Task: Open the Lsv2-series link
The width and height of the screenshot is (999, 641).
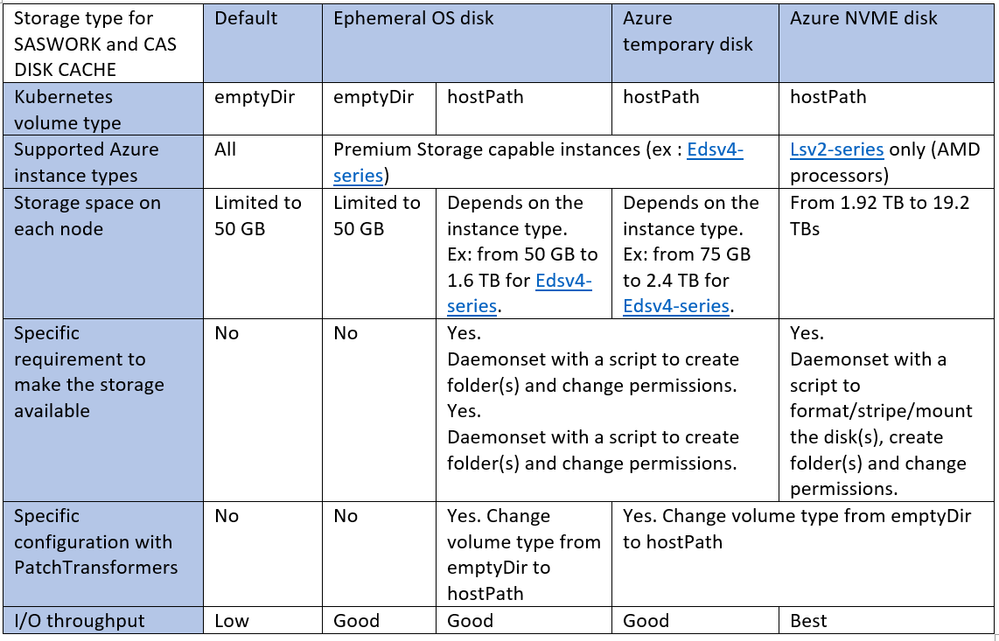Action: point(837,150)
